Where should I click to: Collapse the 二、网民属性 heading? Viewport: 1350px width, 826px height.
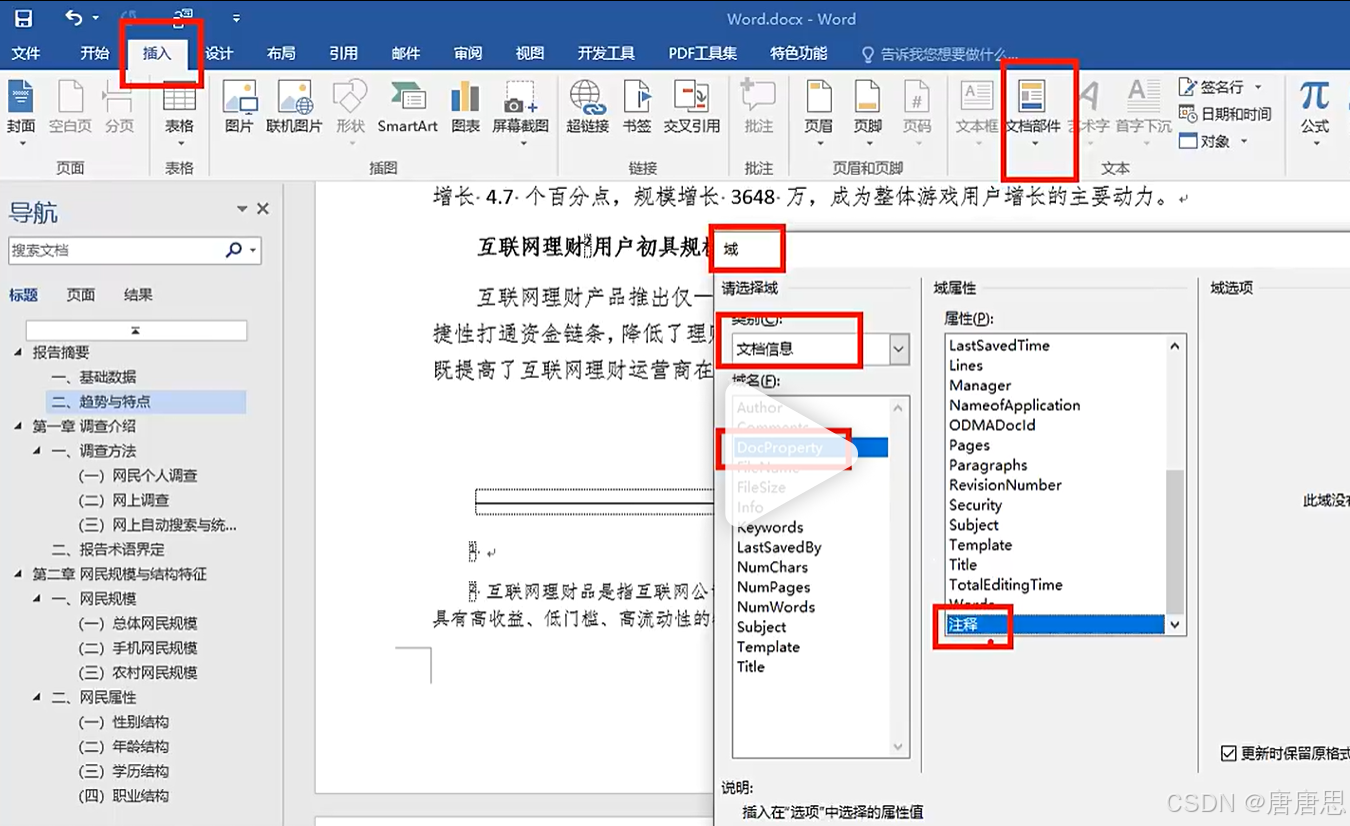click(x=37, y=697)
